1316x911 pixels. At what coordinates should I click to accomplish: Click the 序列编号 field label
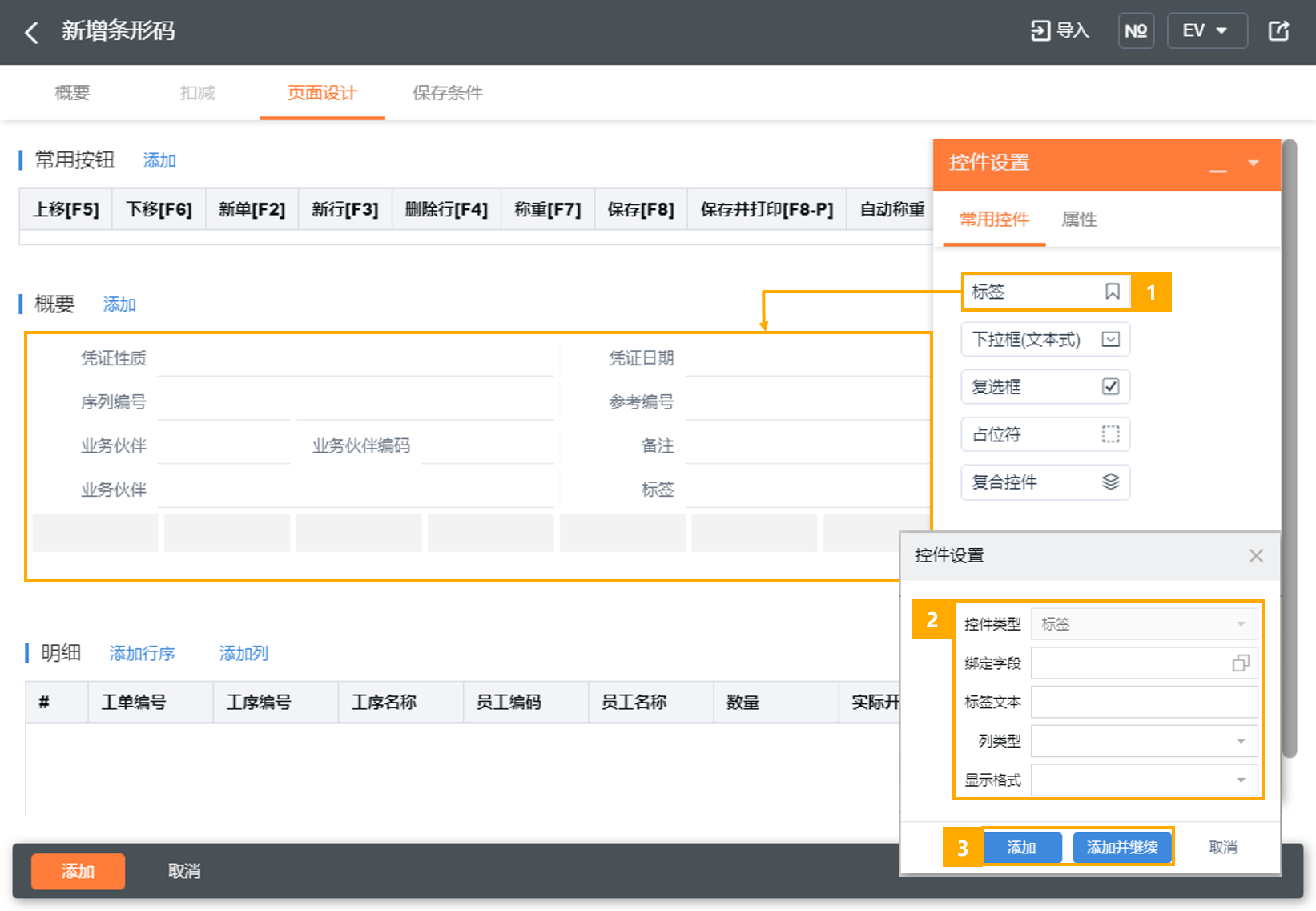click(113, 402)
